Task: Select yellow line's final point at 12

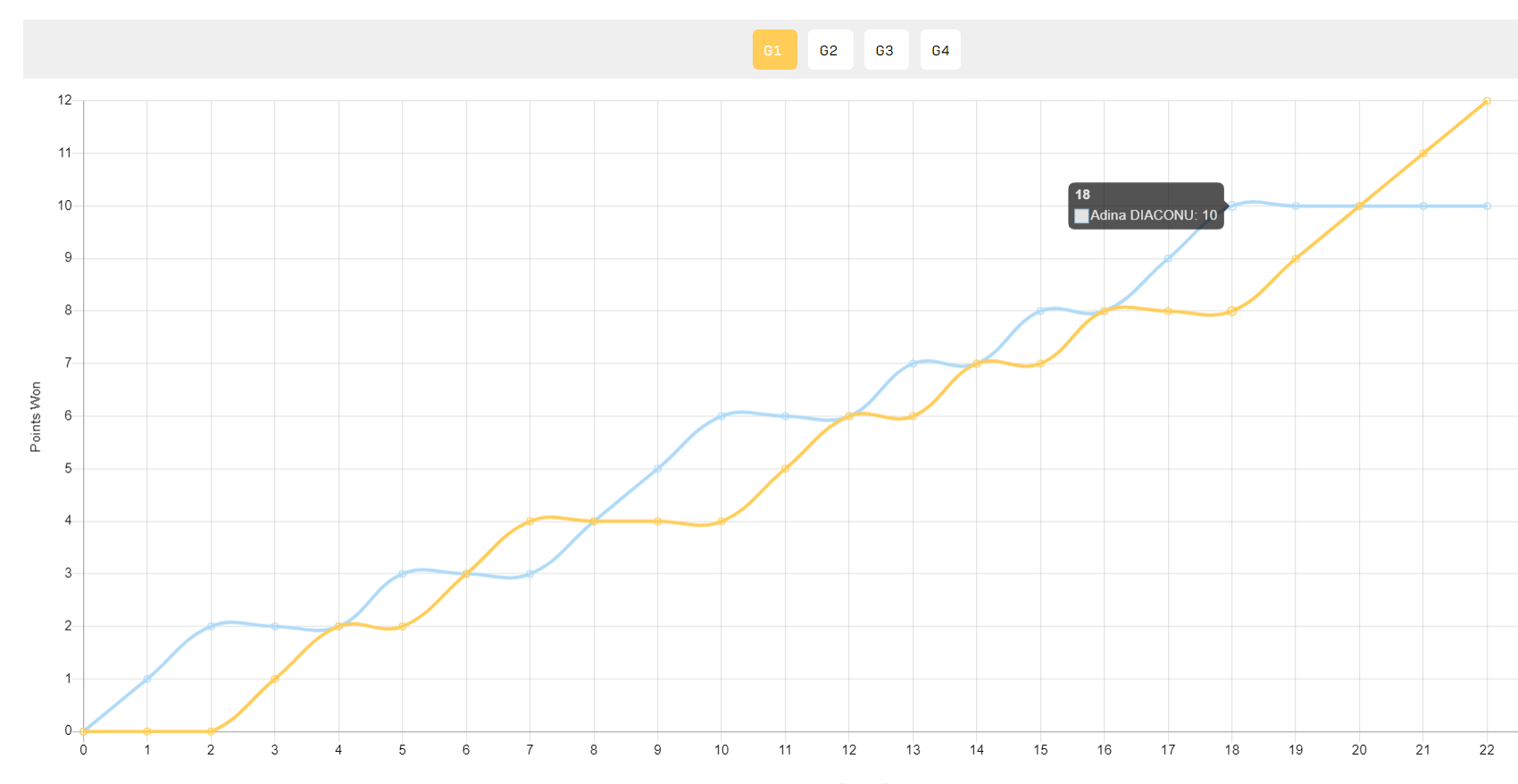Action: tap(1487, 101)
